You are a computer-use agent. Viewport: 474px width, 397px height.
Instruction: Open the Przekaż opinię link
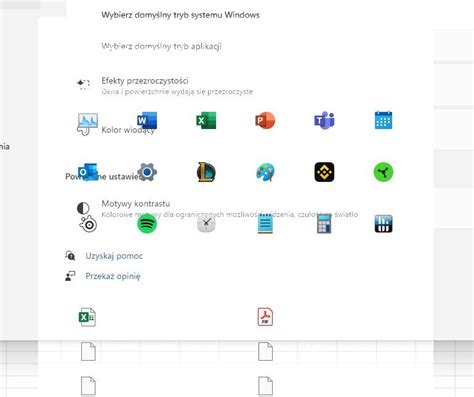click(x=113, y=276)
